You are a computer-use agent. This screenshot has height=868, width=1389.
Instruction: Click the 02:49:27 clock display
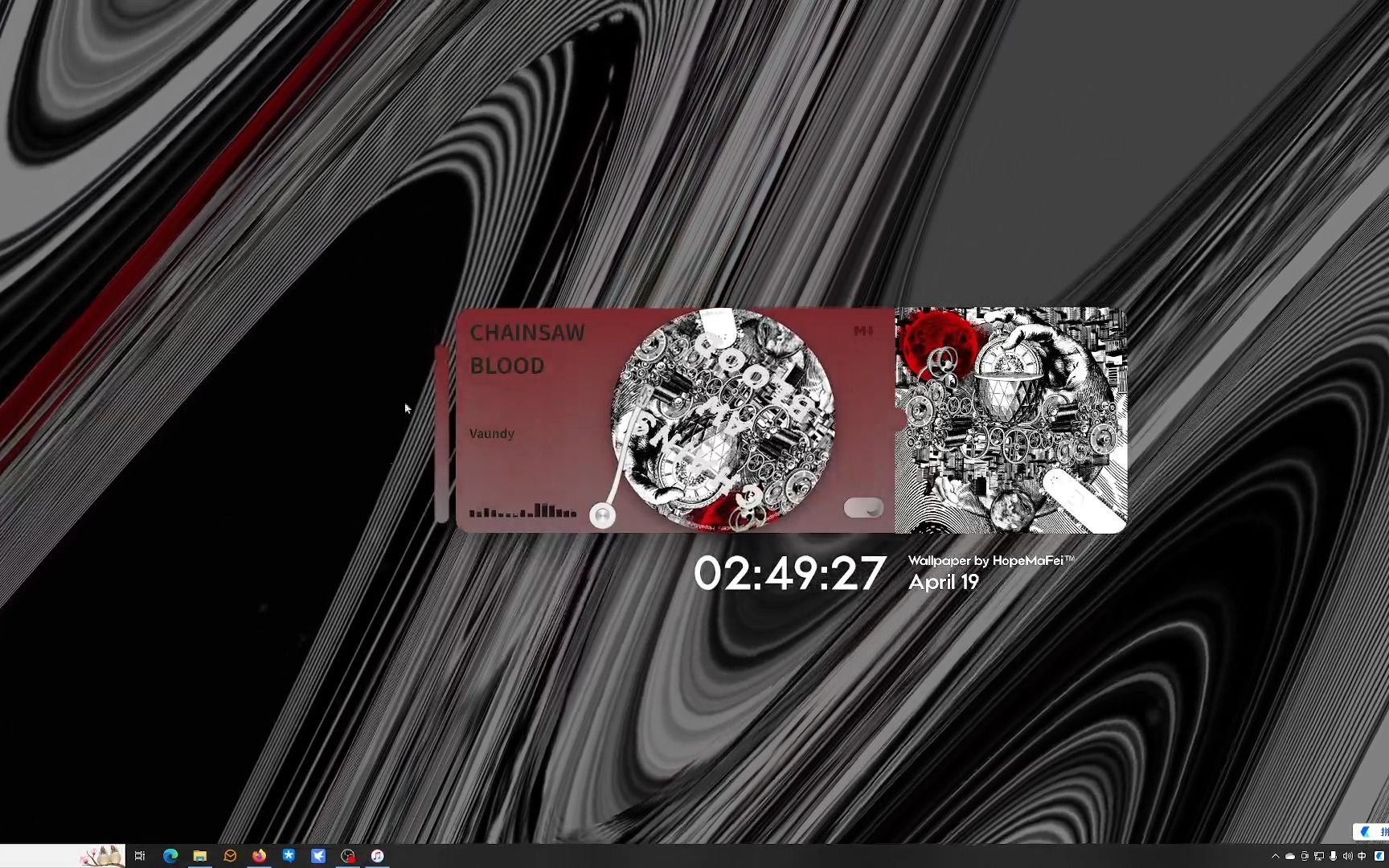[789, 574]
